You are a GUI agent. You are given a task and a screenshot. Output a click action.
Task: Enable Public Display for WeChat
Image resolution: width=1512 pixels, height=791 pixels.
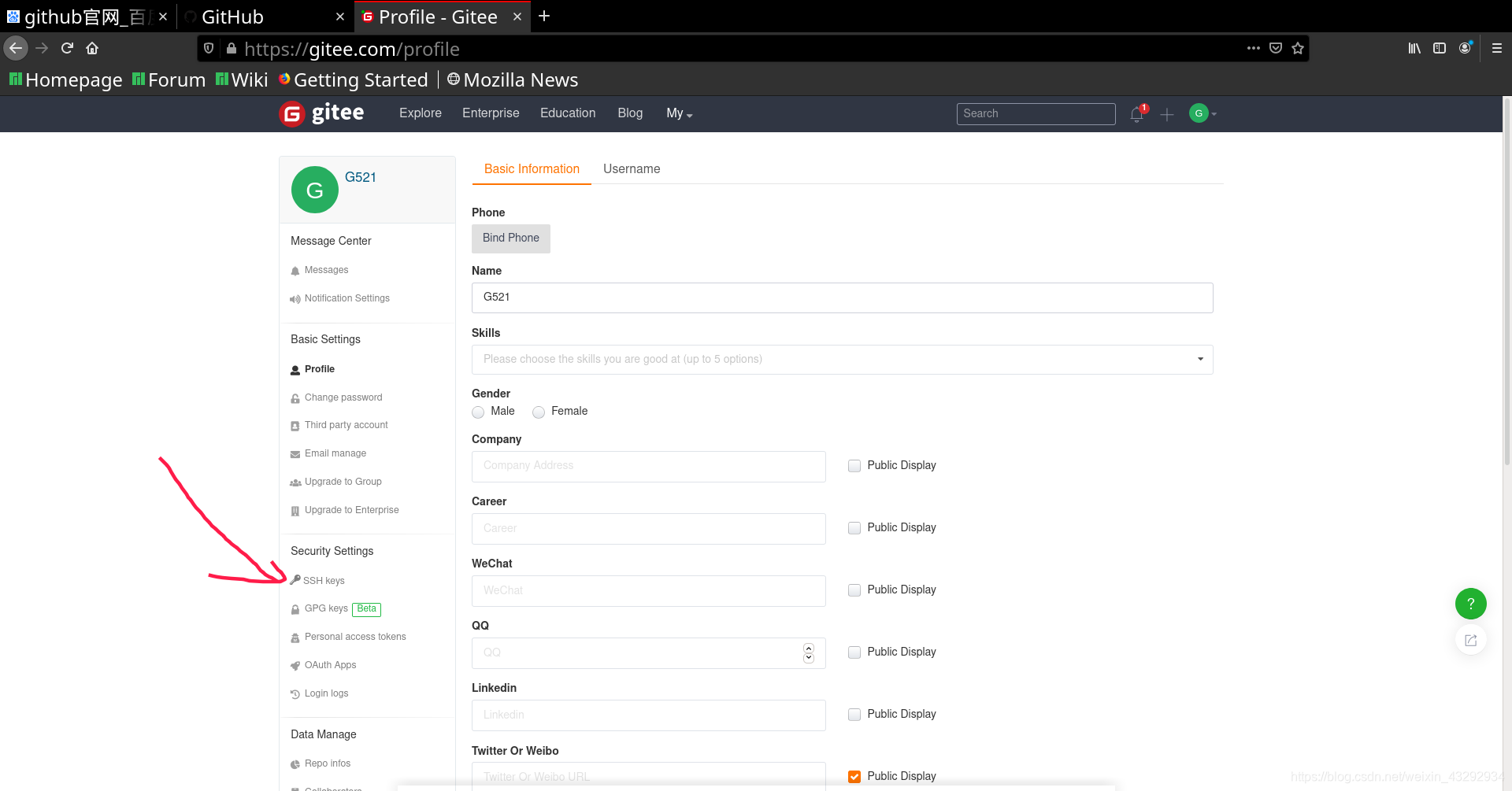854,590
